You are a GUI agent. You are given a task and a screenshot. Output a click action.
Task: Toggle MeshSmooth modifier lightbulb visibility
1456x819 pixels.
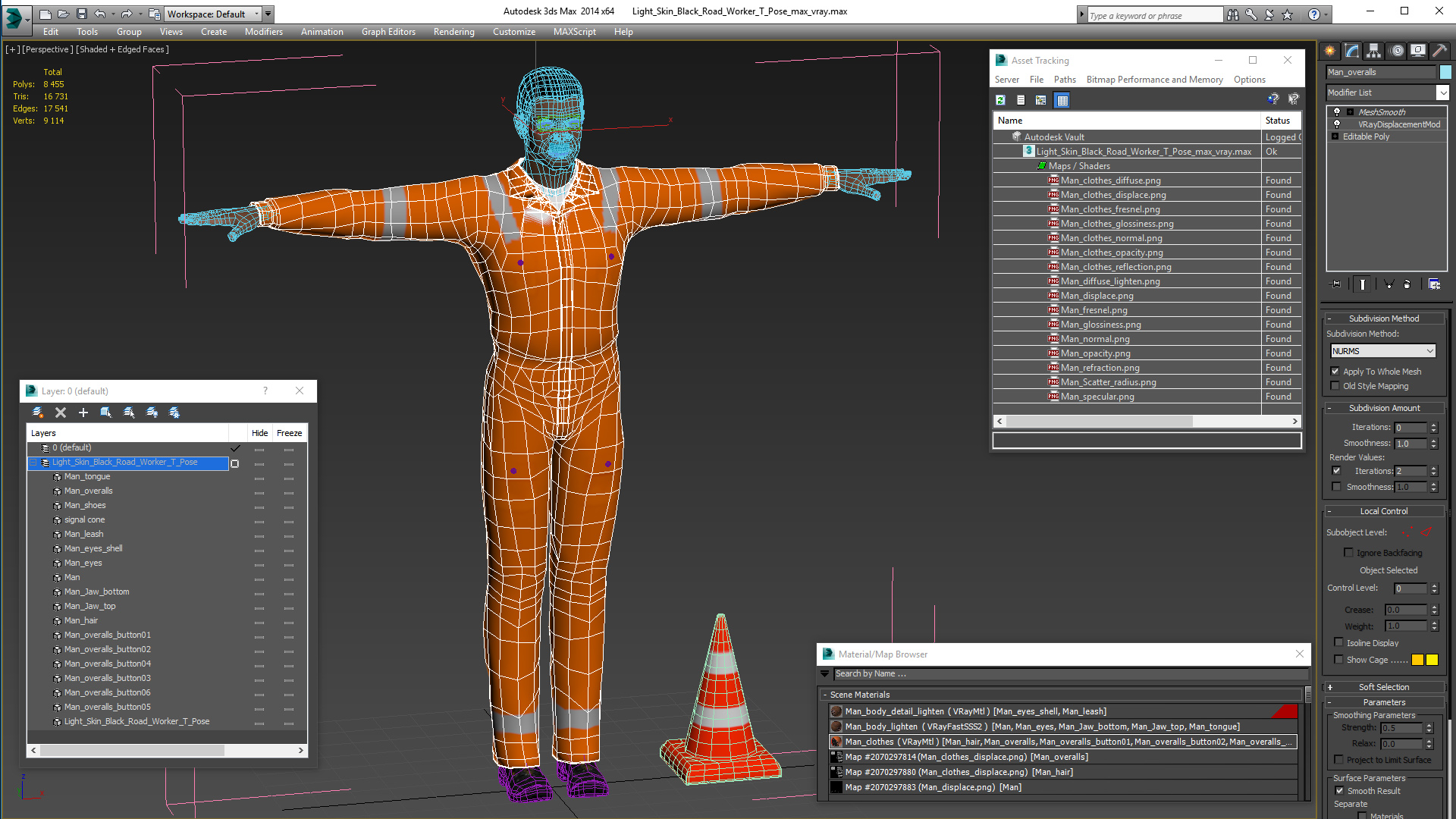pyautogui.click(x=1337, y=112)
